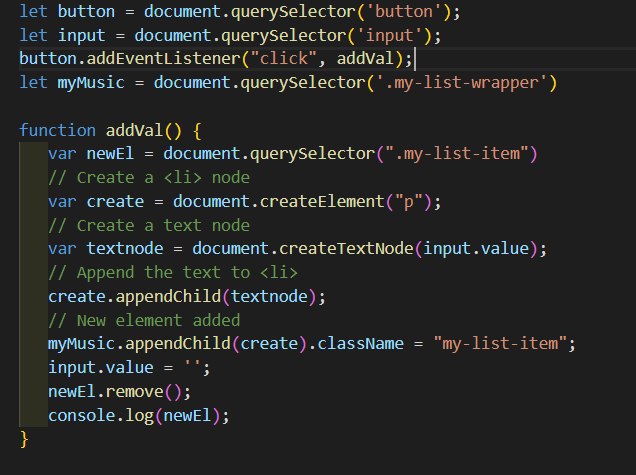Click the comment '// New element added'

[x=144, y=320]
